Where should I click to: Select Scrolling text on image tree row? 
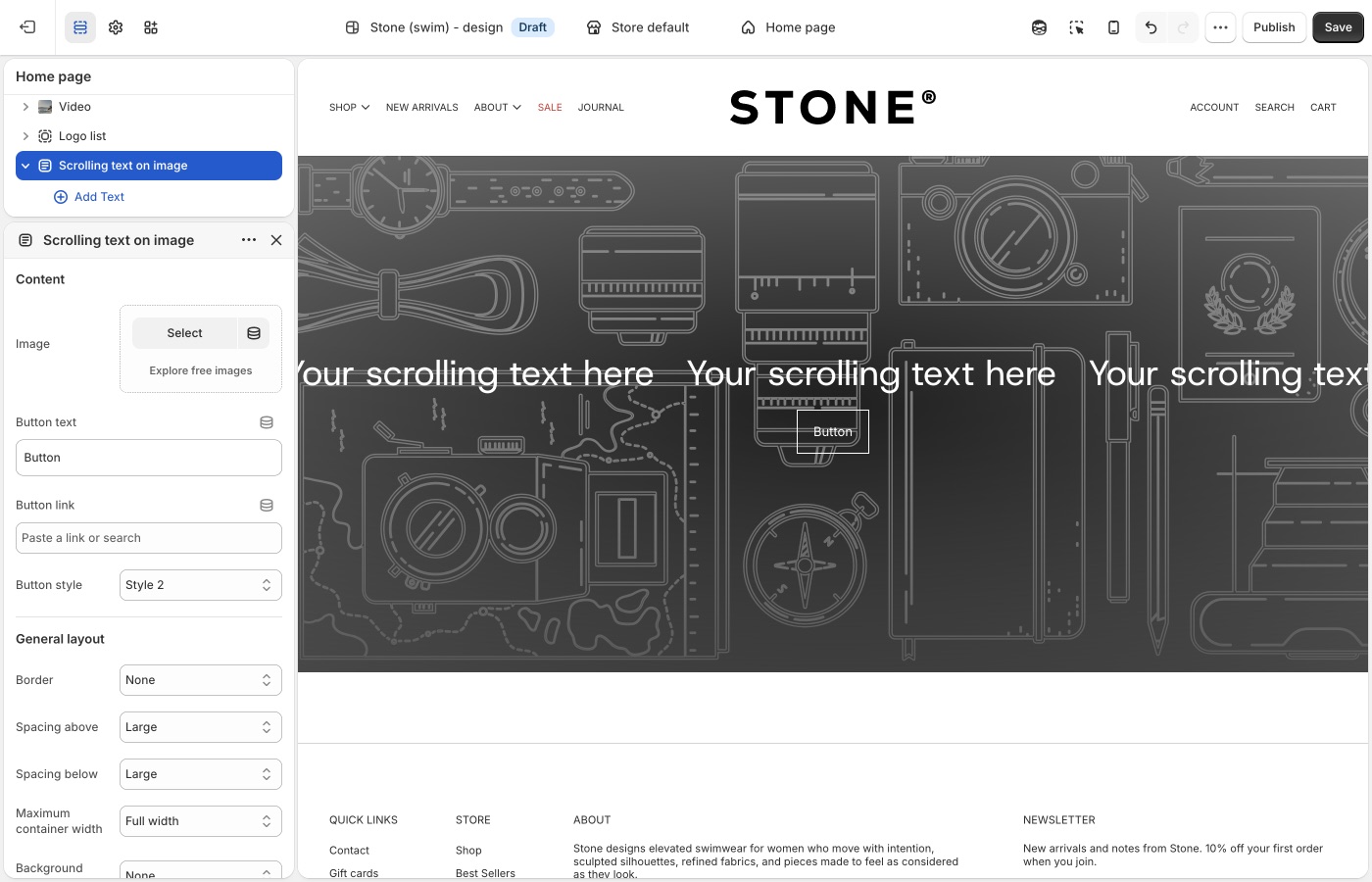point(149,166)
